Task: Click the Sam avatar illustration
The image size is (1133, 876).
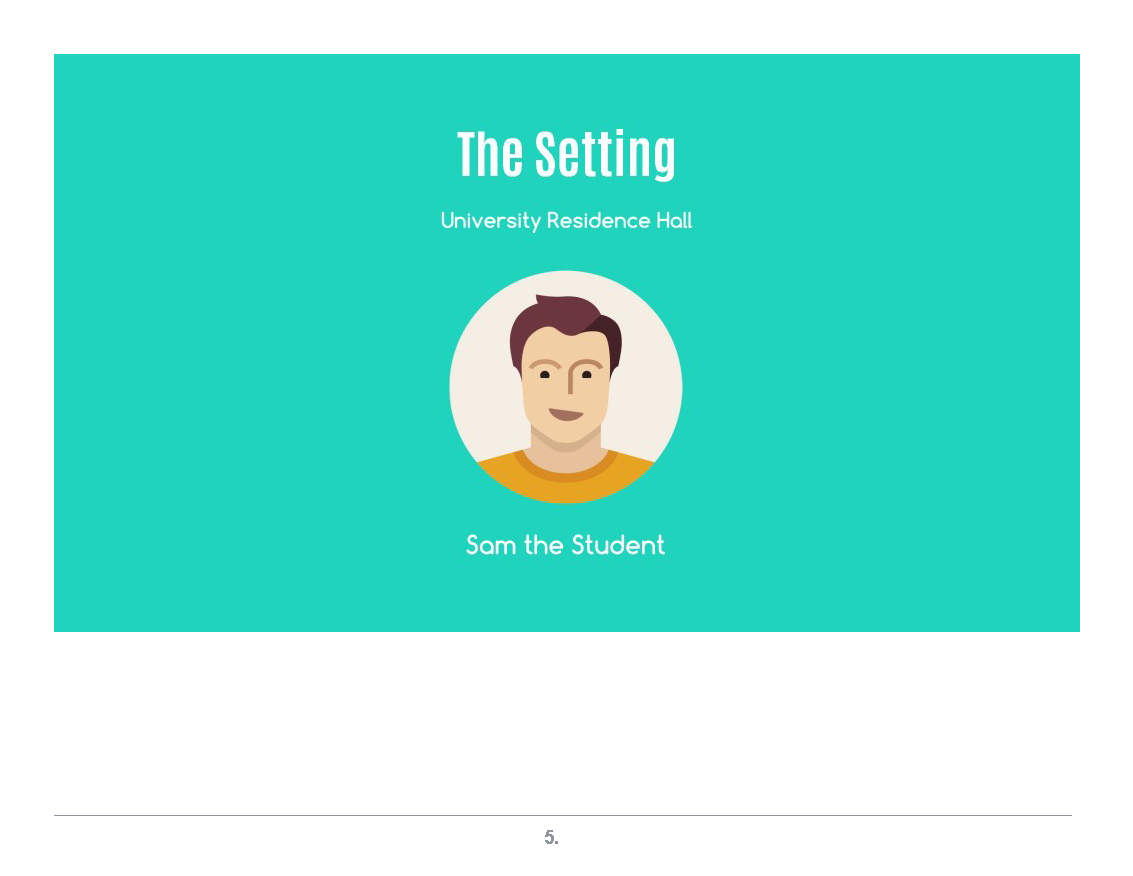Action: [566, 387]
